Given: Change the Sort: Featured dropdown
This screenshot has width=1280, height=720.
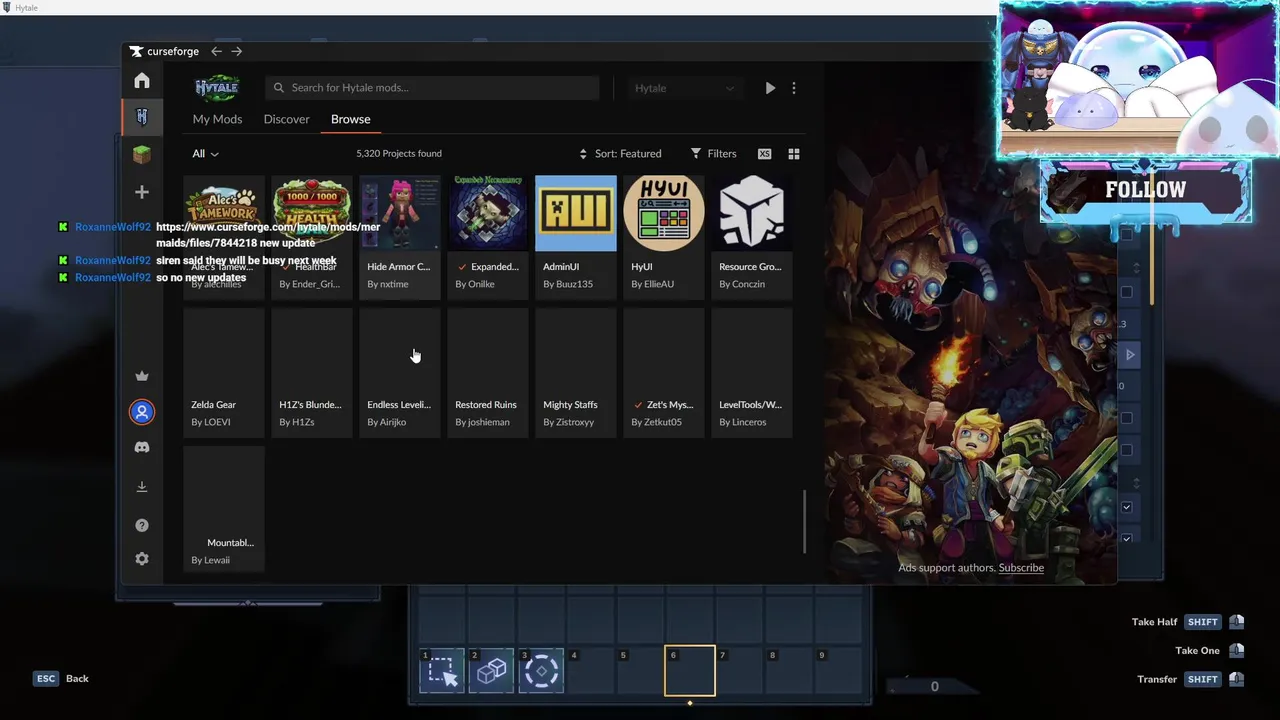Looking at the screenshot, I should (620, 154).
